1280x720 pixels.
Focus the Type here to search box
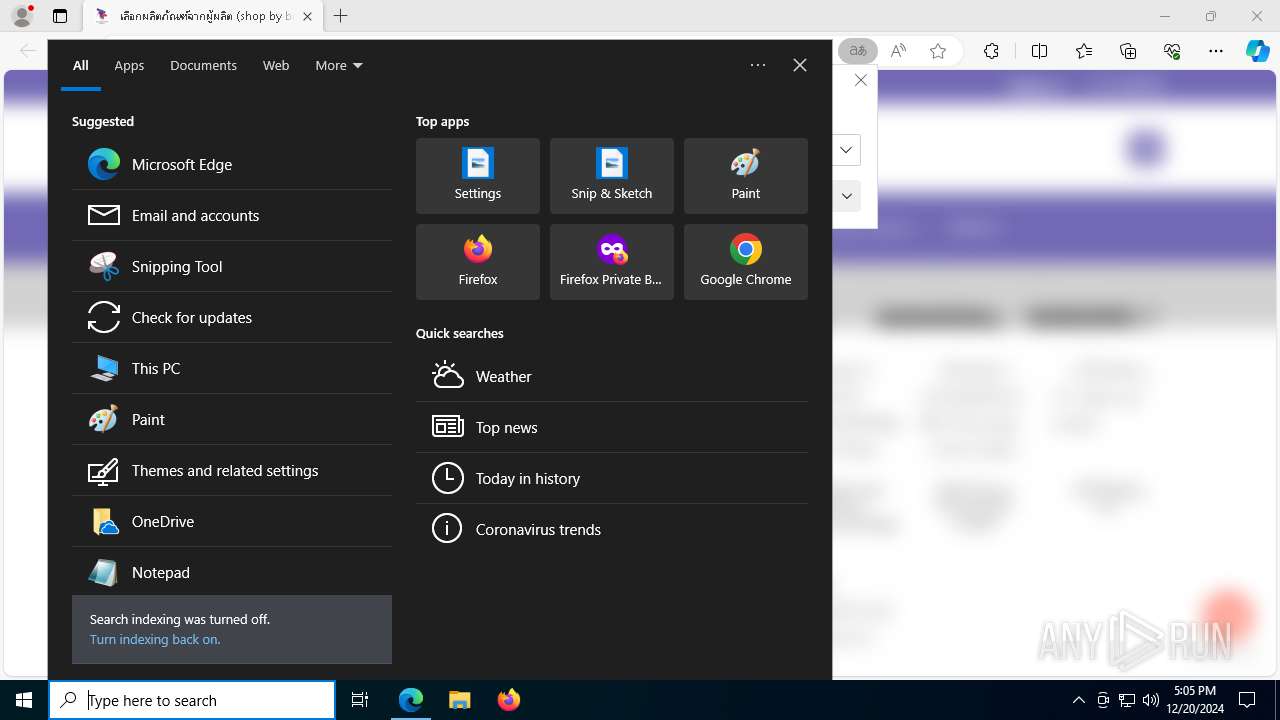[x=192, y=700]
